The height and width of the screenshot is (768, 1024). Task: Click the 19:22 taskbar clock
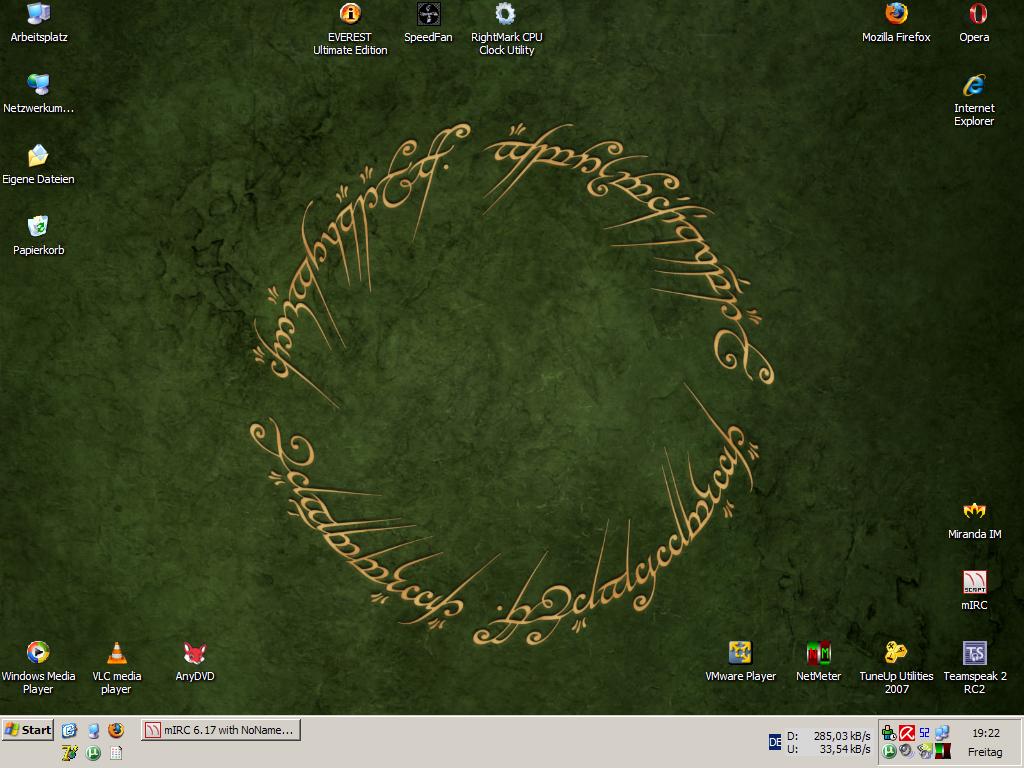click(x=985, y=733)
